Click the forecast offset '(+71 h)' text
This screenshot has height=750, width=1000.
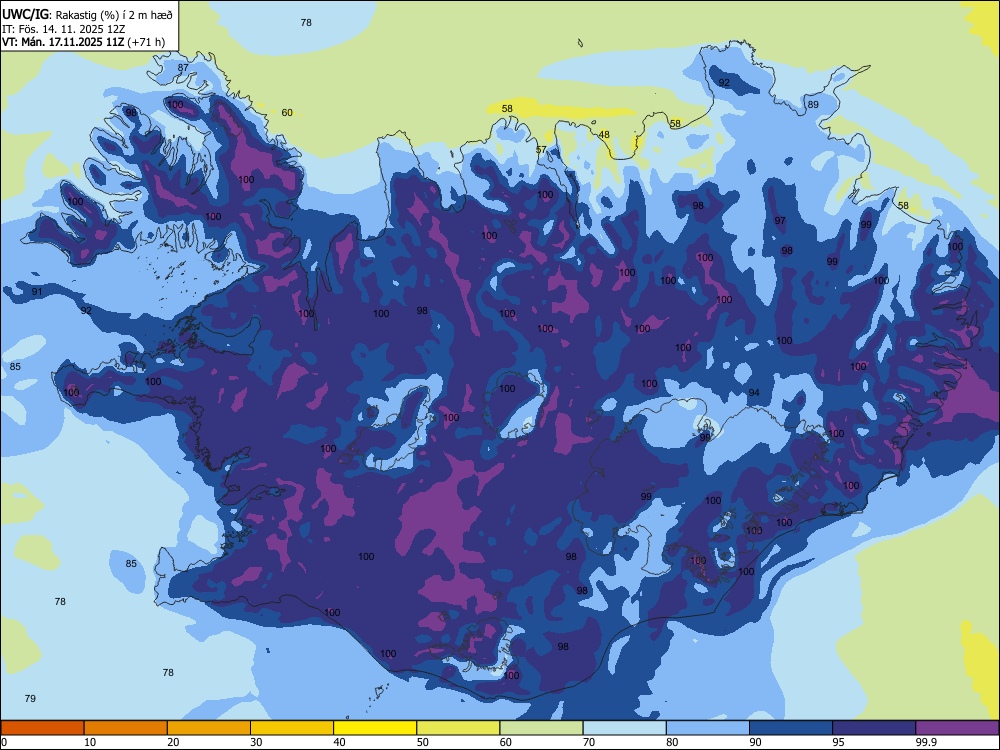coord(146,42)
